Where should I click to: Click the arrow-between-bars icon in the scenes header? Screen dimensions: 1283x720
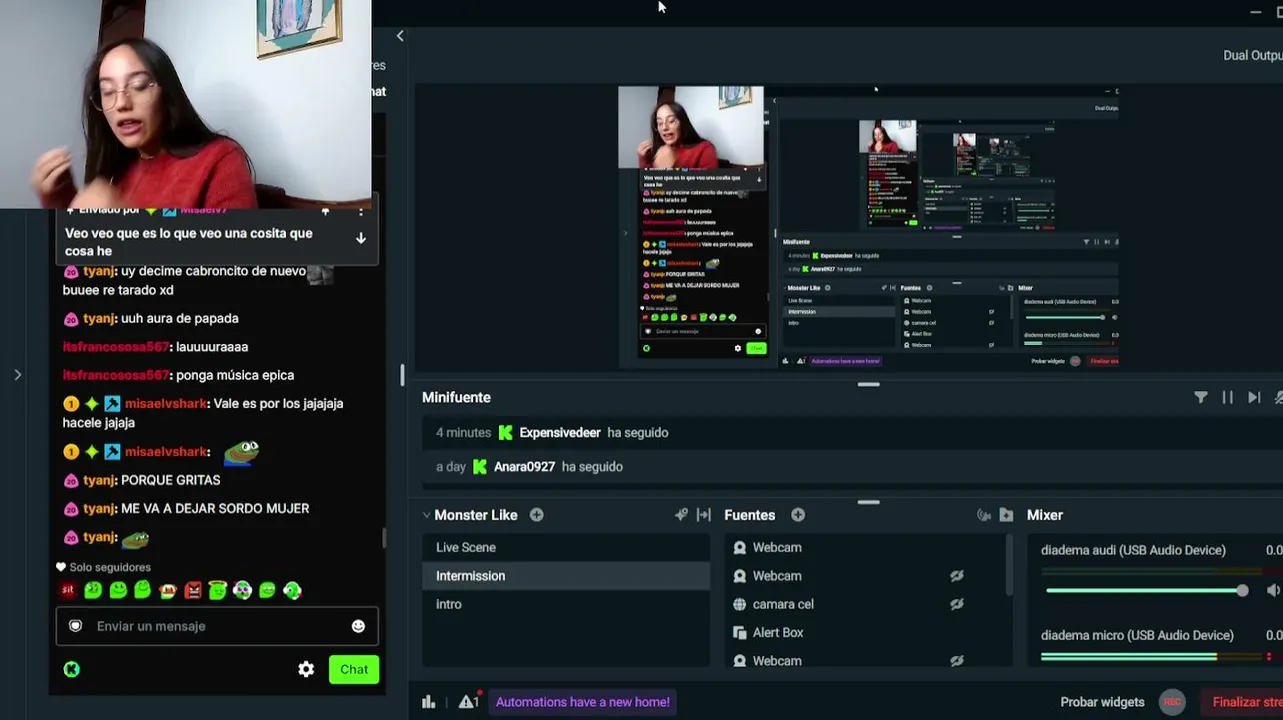pyautogui.click(x=704, y=515)
